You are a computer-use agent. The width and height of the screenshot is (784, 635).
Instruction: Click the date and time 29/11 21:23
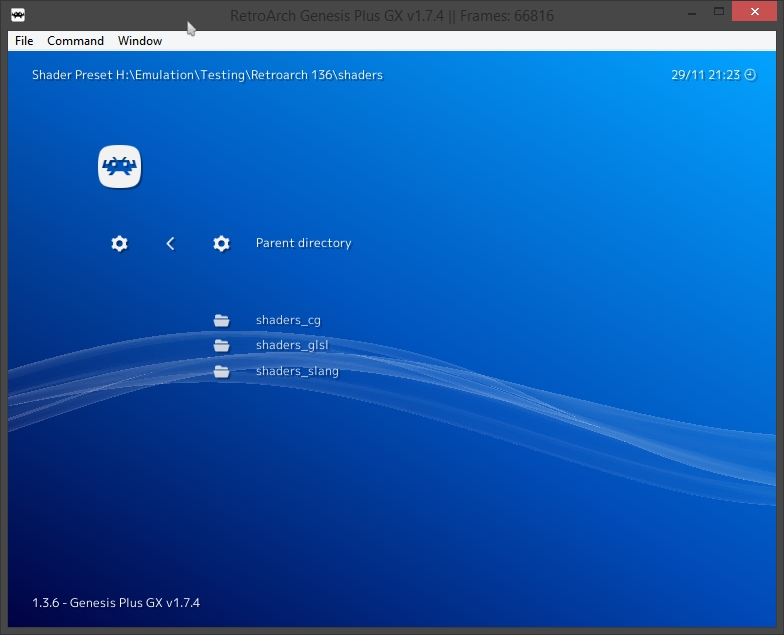coord(706,75)
